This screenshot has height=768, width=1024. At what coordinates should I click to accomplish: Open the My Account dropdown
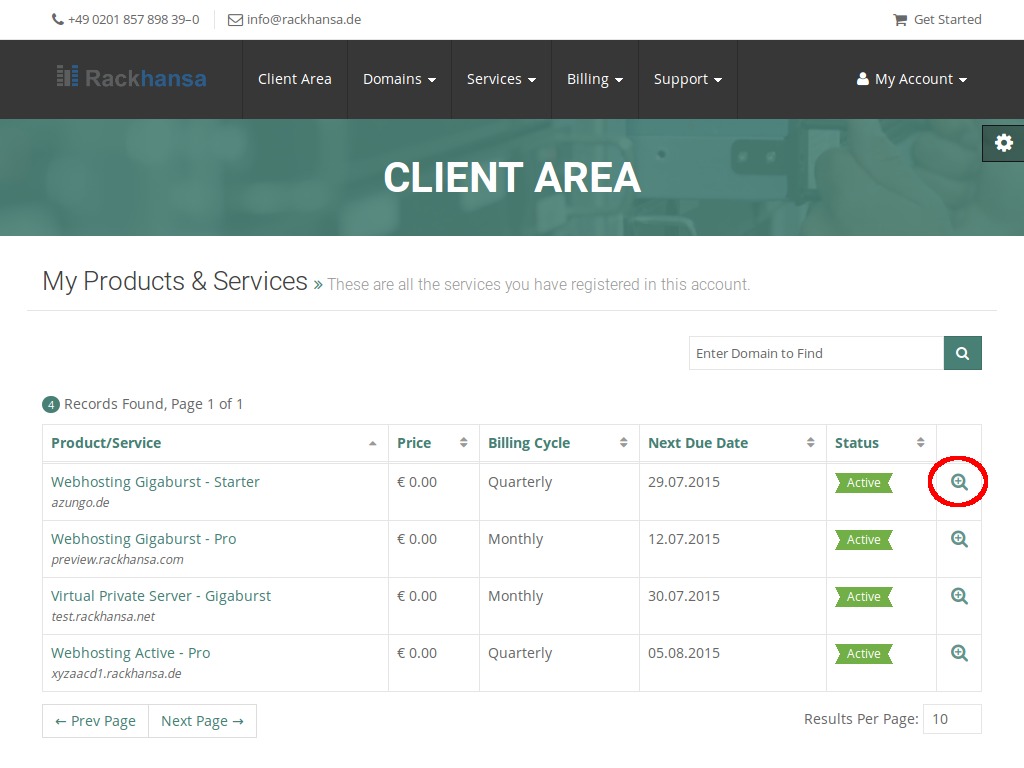(x=912, y=79)
